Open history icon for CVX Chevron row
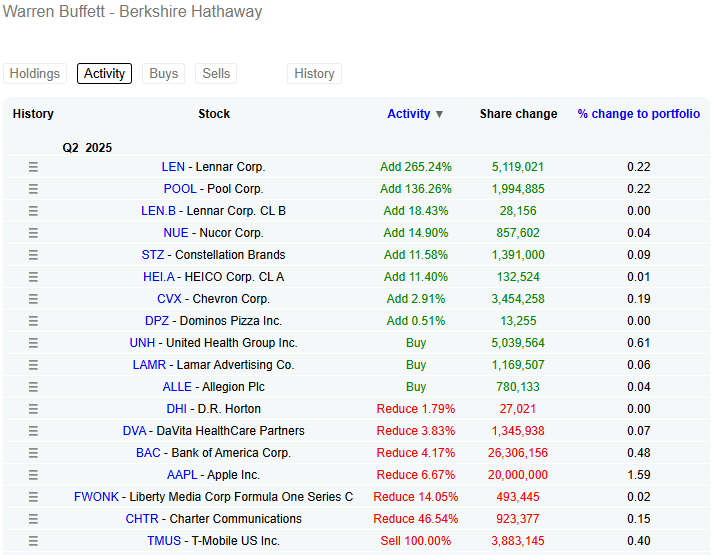This screenshot has height=555, width=714. click(33, 299)
